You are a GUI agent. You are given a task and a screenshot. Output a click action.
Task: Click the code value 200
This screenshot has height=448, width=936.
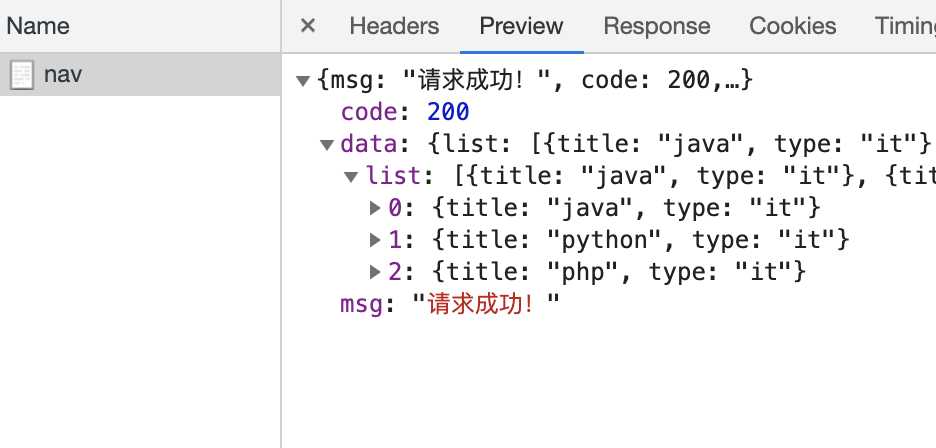(448, 112)
